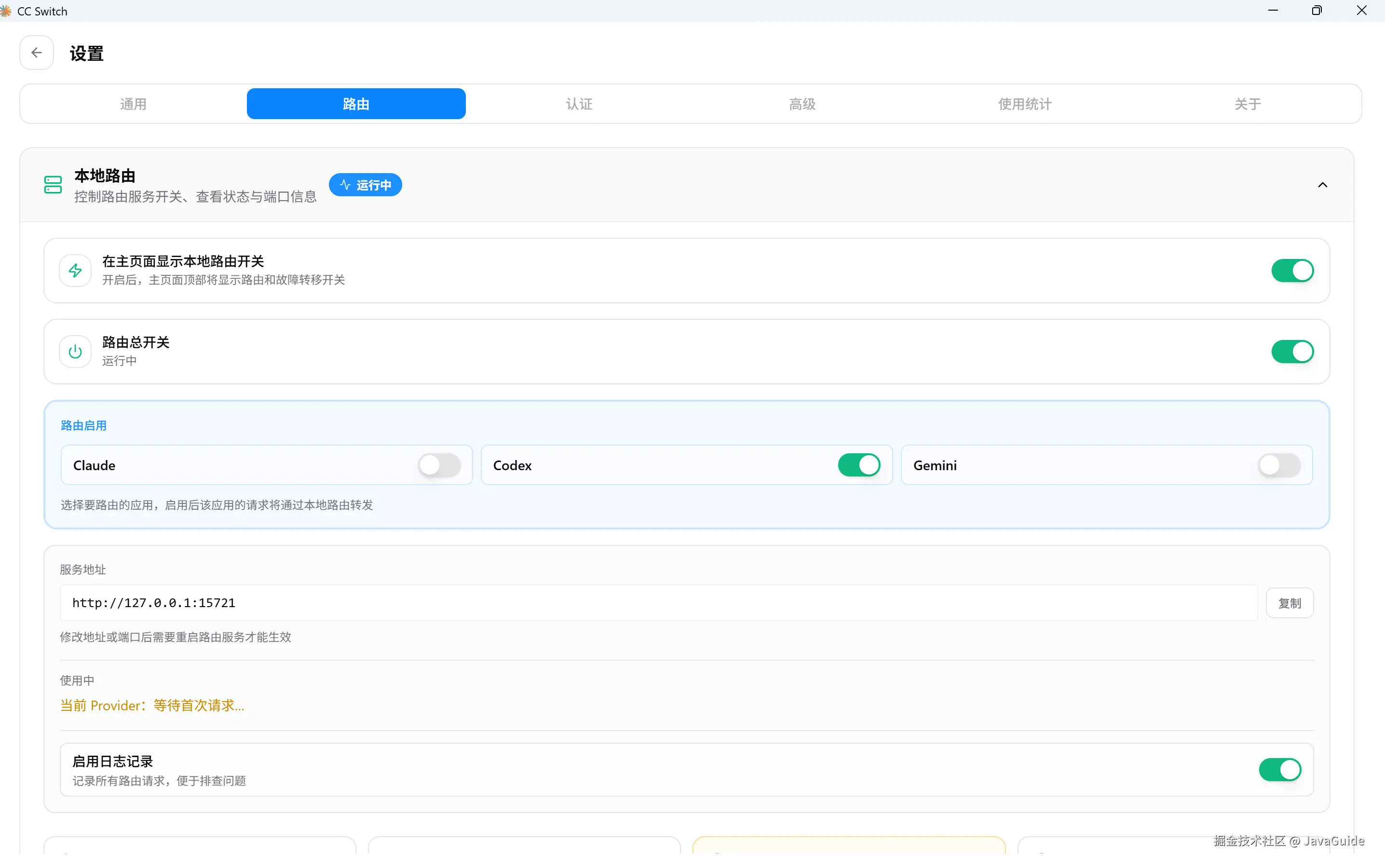
Task: Click the 设置 page title
Action: [x=87, y=54]
